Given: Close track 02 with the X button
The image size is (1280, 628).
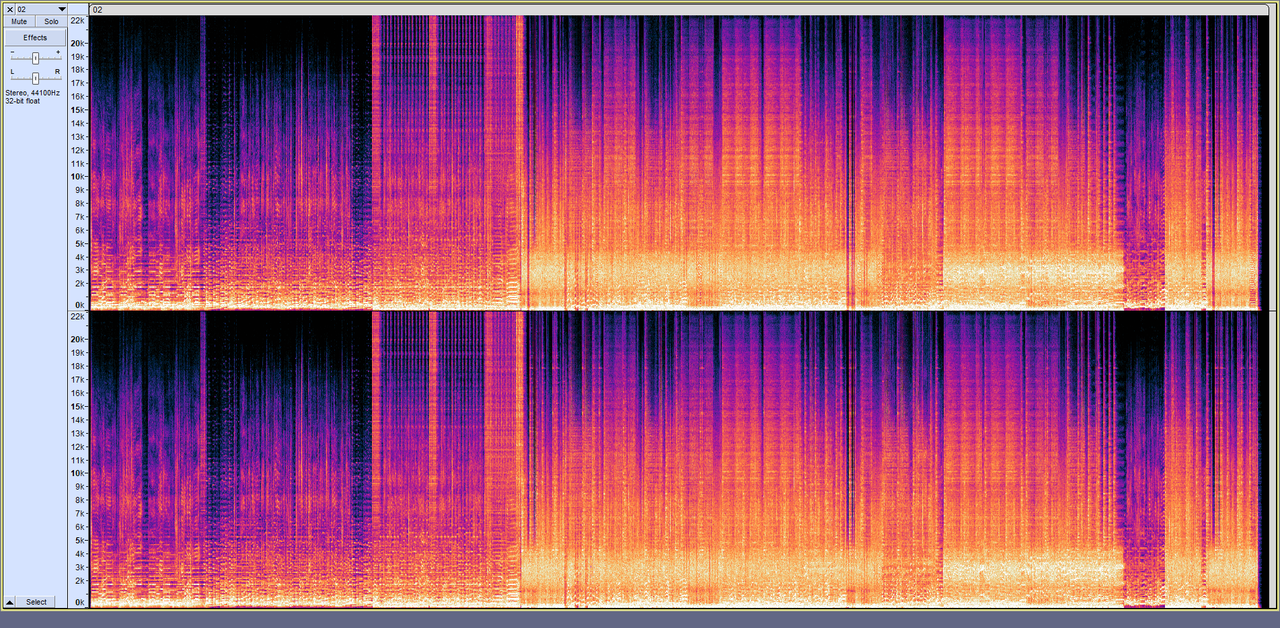Looking at the screenshot, I should pos(10,9).
